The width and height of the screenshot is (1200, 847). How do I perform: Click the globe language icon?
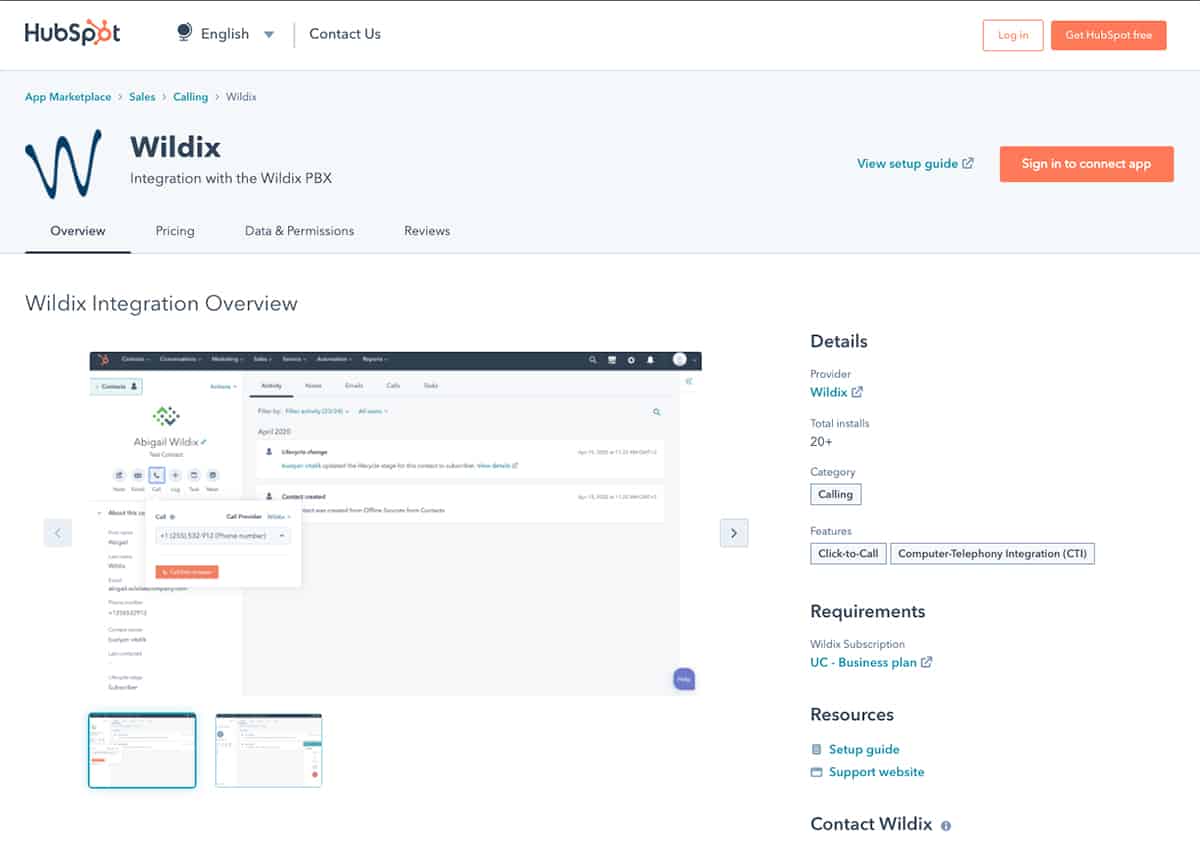(182, 33)
